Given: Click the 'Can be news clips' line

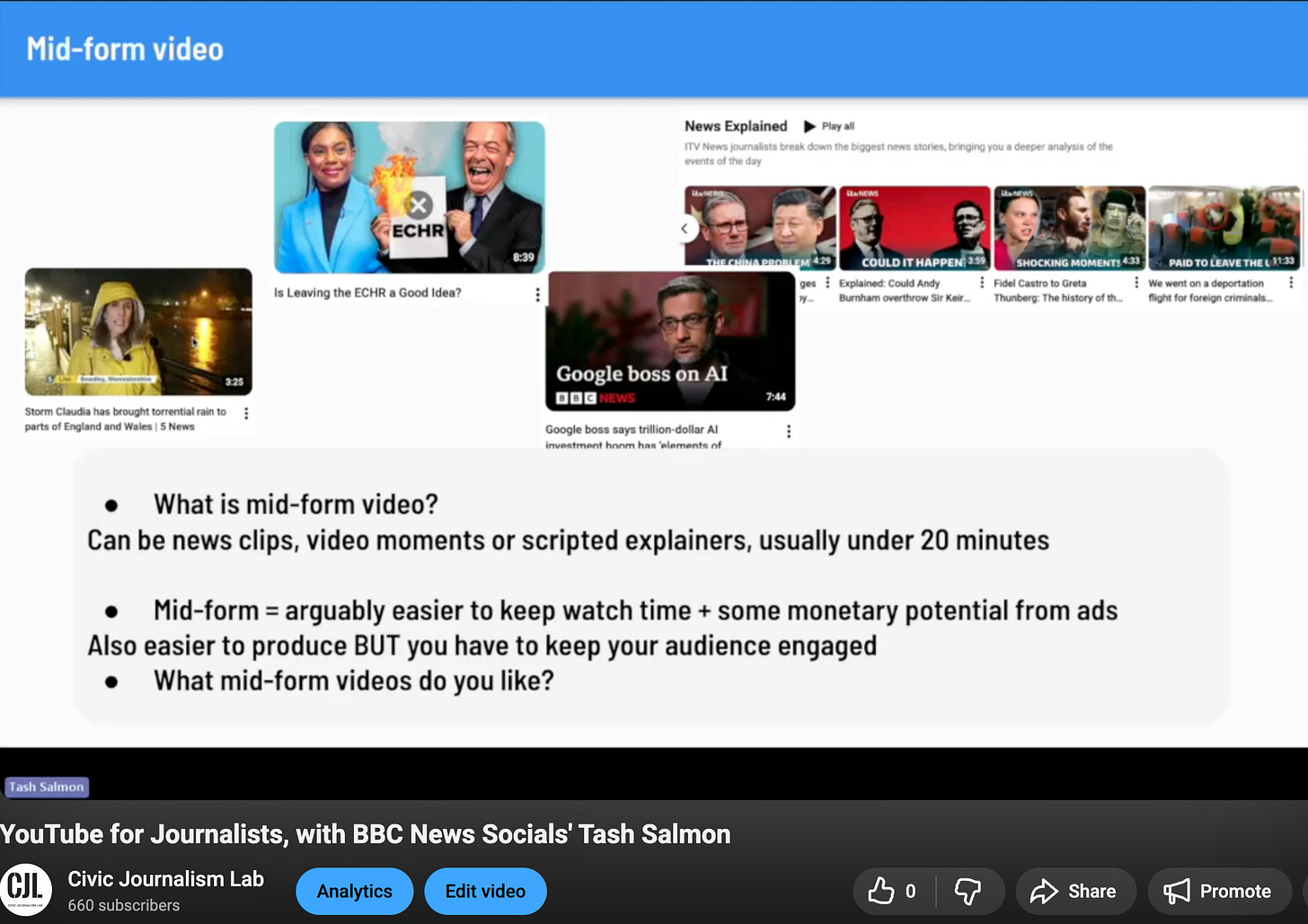Looking at the screenshot, I should tap(568, 541).
